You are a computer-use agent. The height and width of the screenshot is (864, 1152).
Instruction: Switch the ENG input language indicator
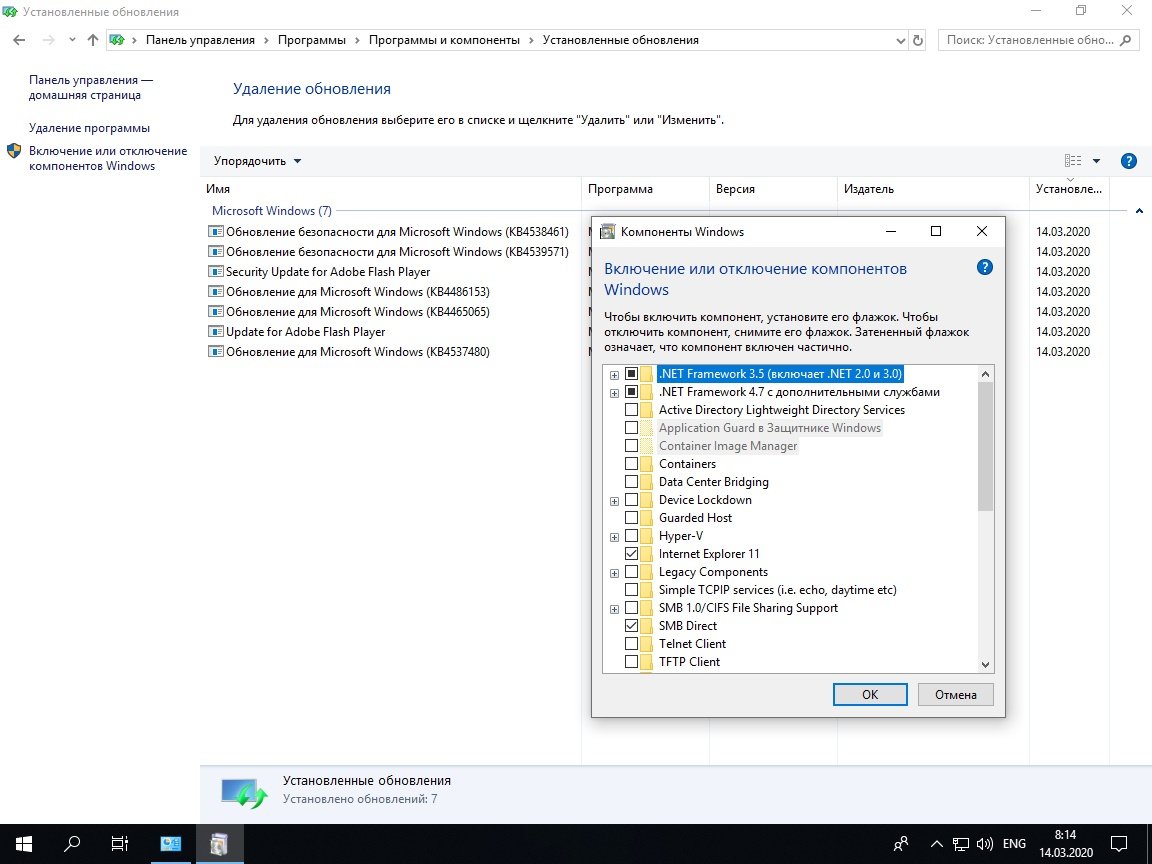coord(1014,844)
